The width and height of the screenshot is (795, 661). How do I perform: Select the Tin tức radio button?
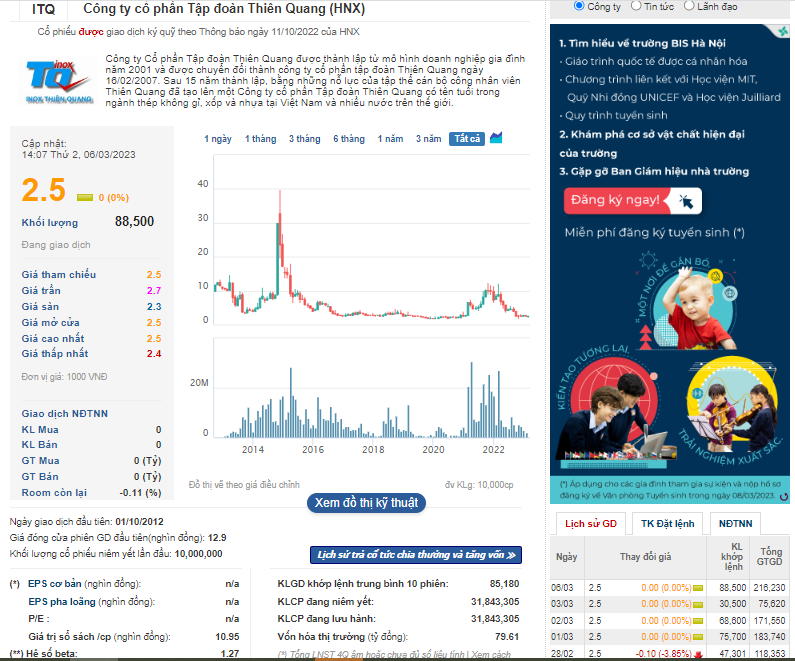coord(636,6)
